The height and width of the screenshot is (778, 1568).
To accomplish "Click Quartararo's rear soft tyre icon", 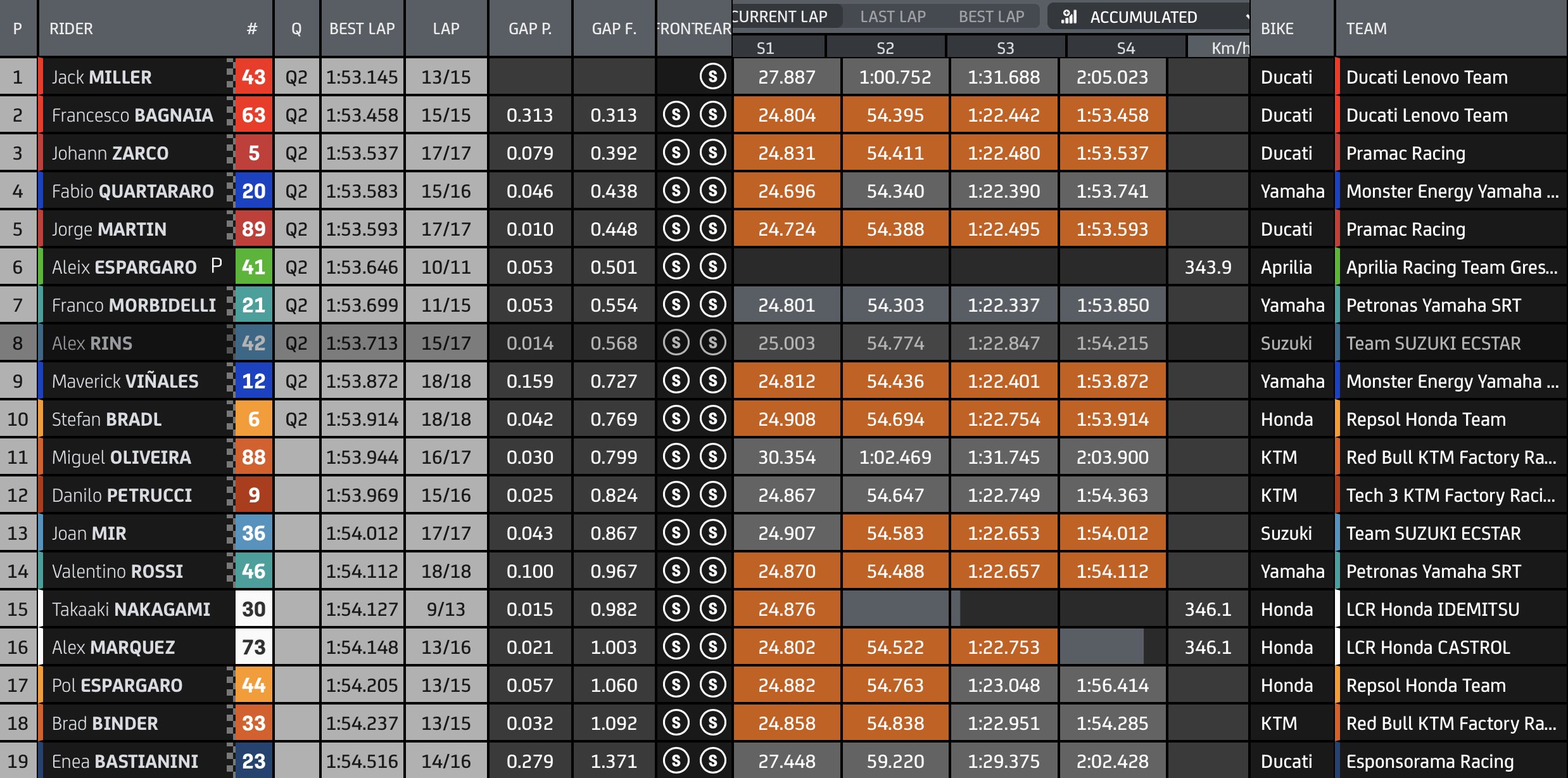I will pyautogui.click(x=713, y=191).
